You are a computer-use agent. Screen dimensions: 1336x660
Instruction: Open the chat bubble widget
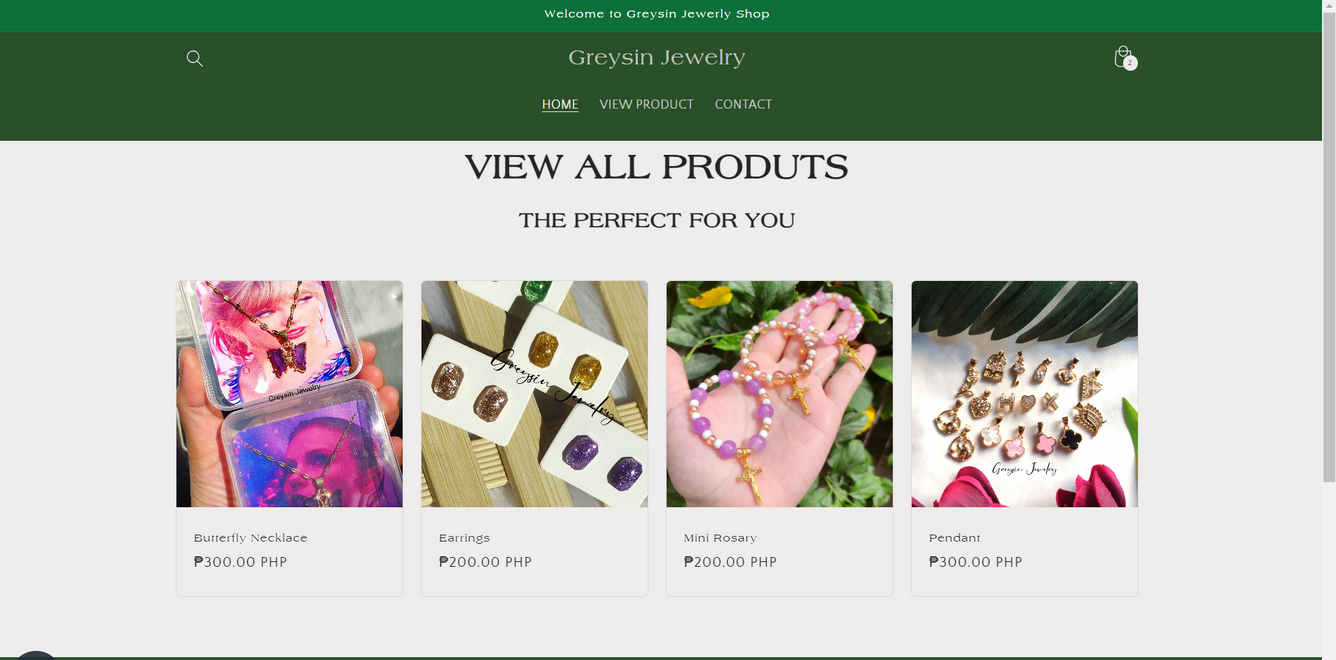pyautogui.click(x=37, y=654)
